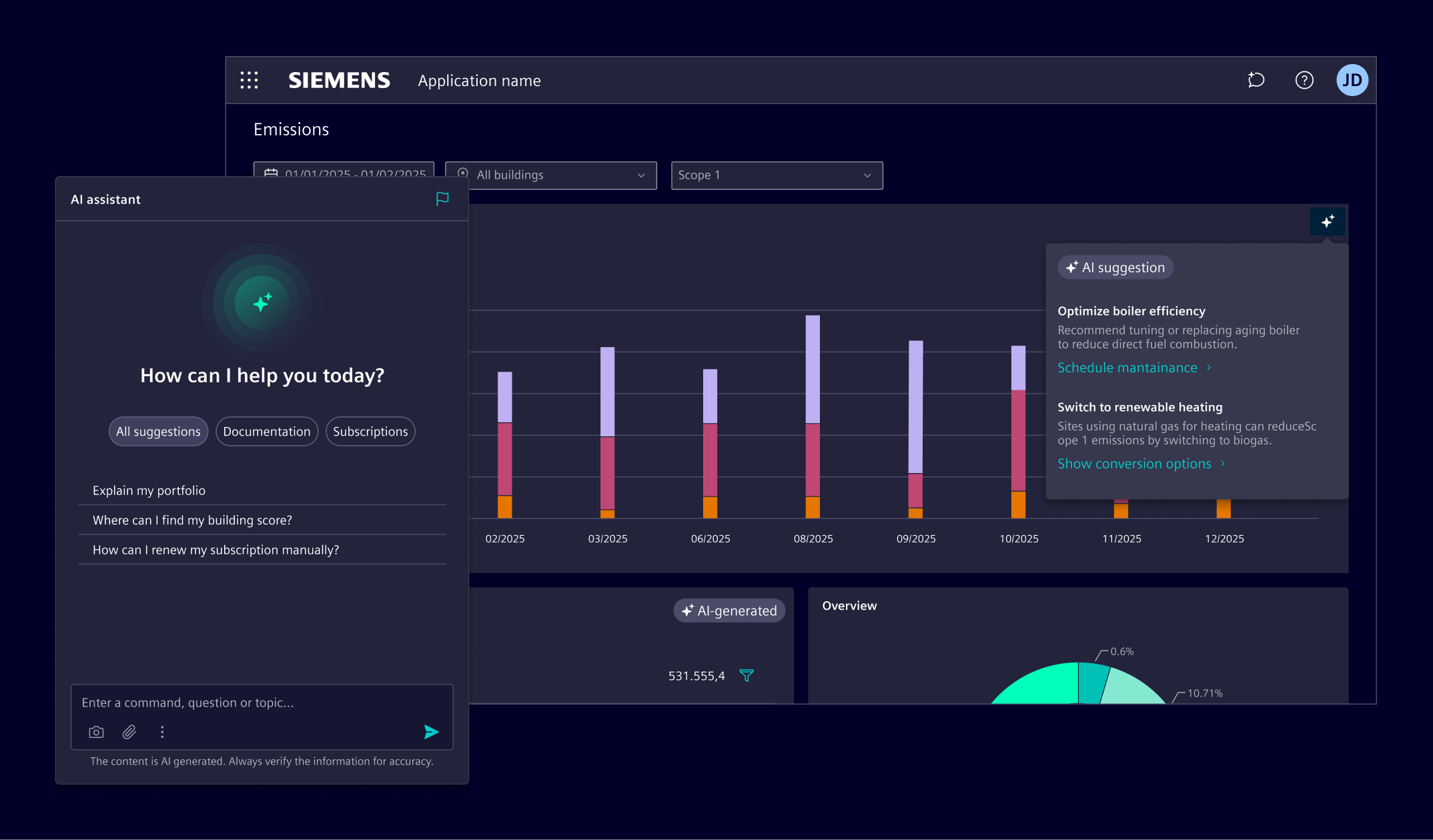Click the teal filter icon beside 531.555,4

[747, 676]
